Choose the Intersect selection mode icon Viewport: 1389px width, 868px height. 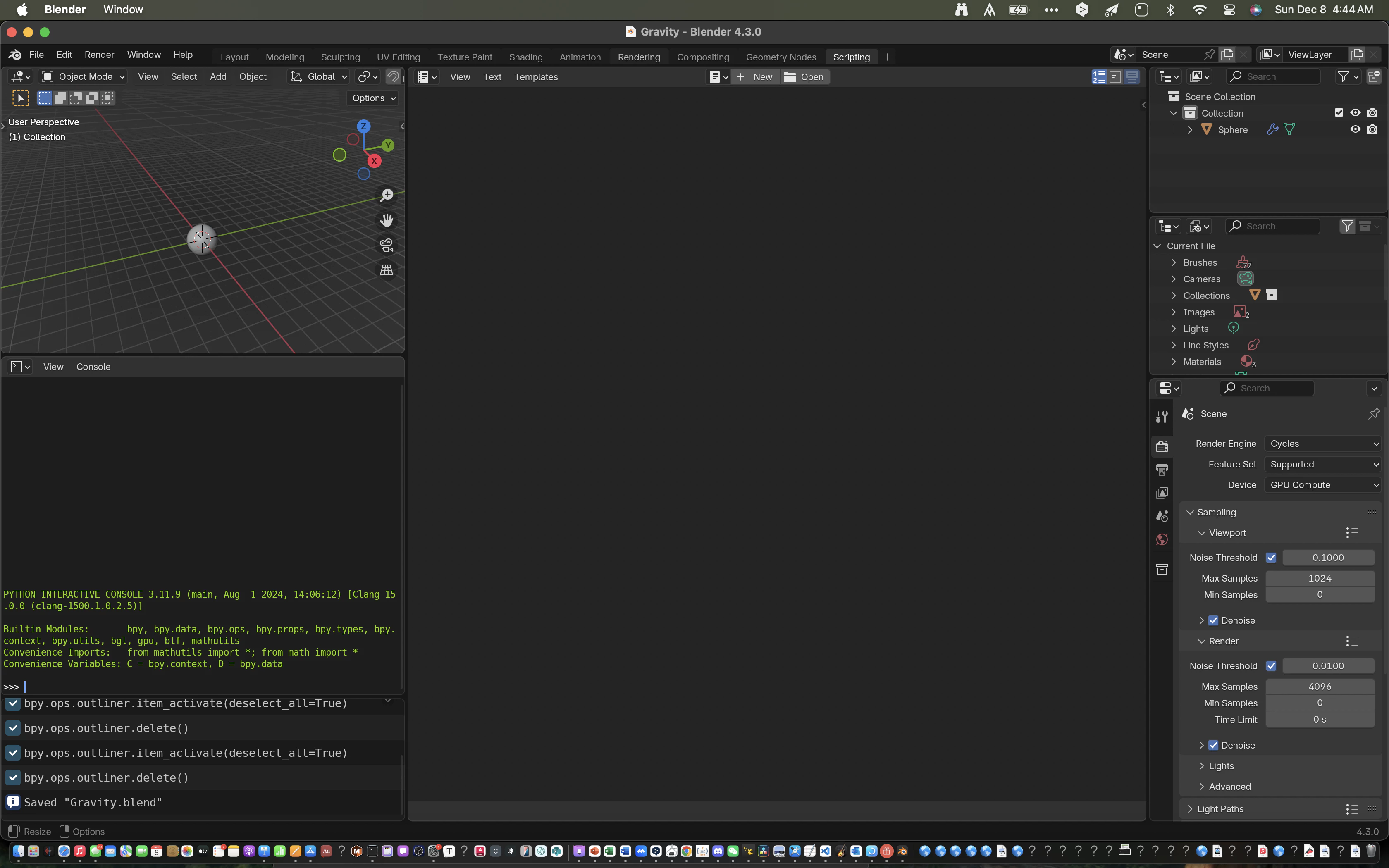[108, 98]
